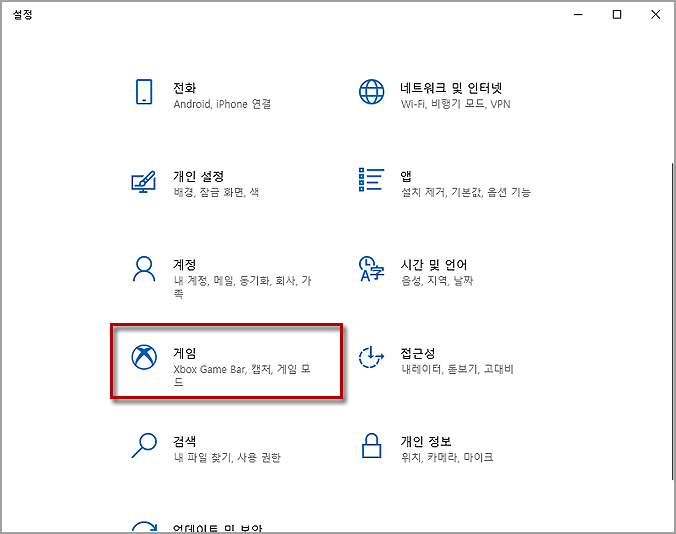
Task: Open 개인 설정 category title
Action: 198,176
